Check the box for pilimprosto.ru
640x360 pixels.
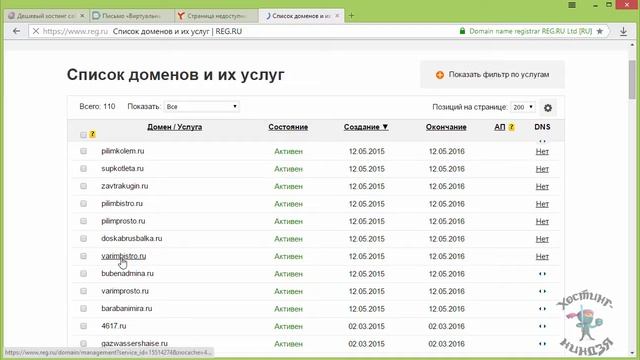83,221
